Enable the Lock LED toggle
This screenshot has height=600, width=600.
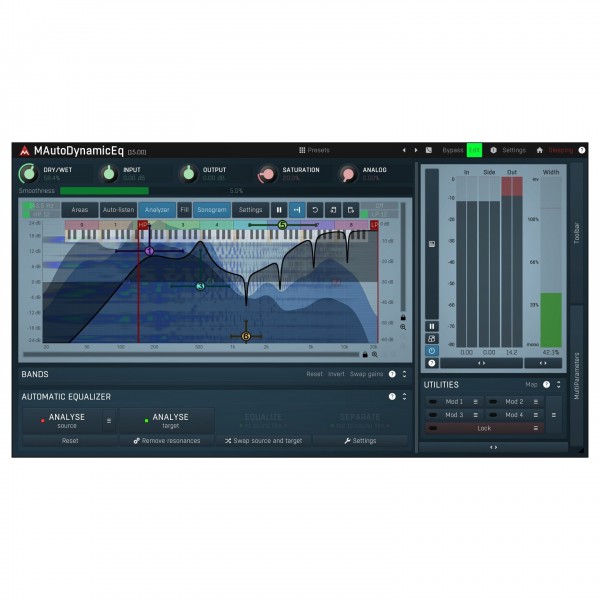433,428
